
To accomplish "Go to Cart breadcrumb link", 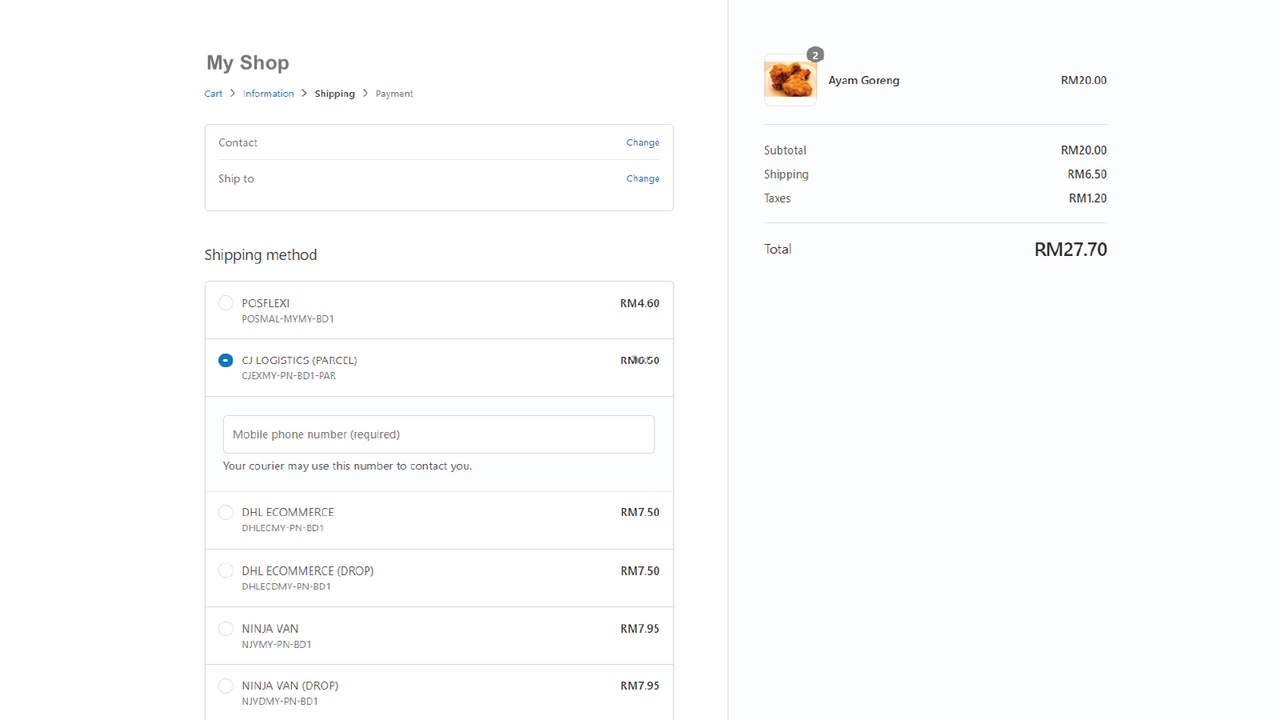I will 213,94.
